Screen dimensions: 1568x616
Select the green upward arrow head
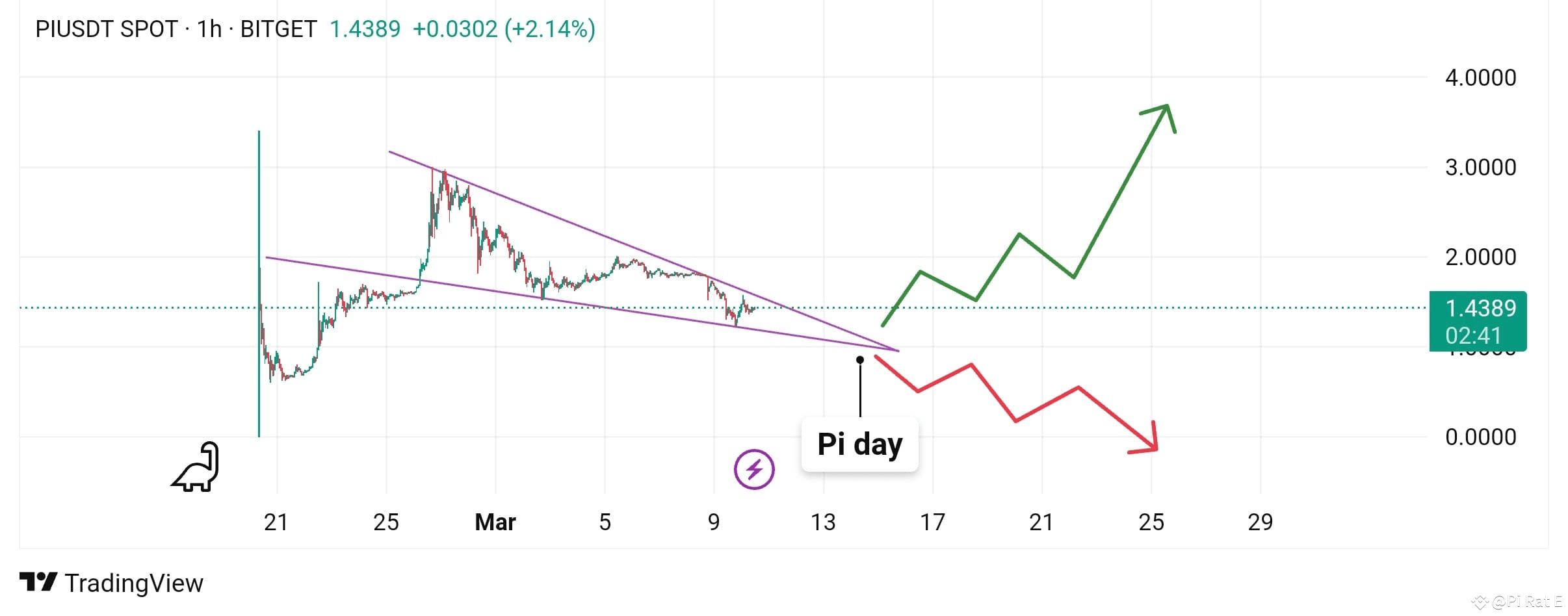[x=1161, y=117]
